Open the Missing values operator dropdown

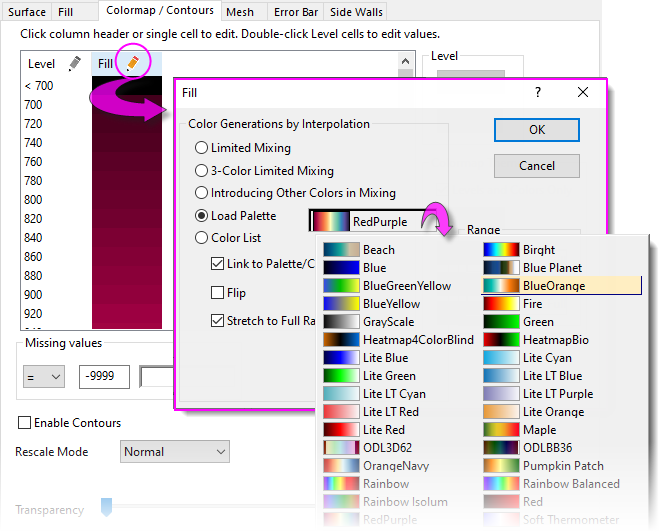point(44,376)
